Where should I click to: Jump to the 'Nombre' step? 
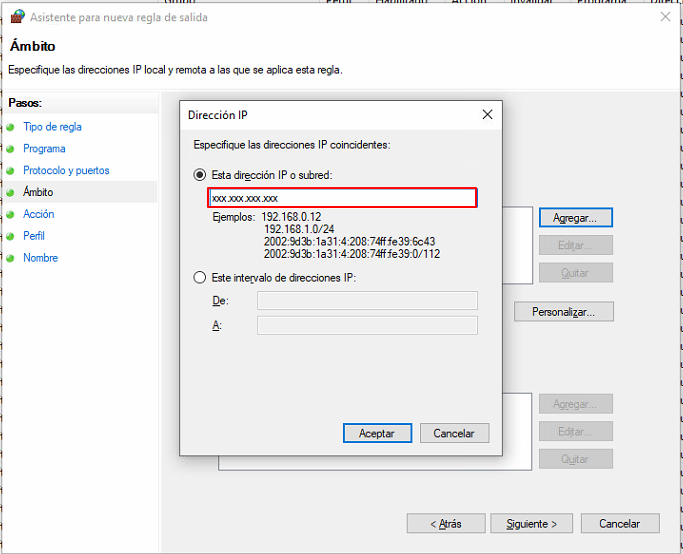tap(41, 257)
